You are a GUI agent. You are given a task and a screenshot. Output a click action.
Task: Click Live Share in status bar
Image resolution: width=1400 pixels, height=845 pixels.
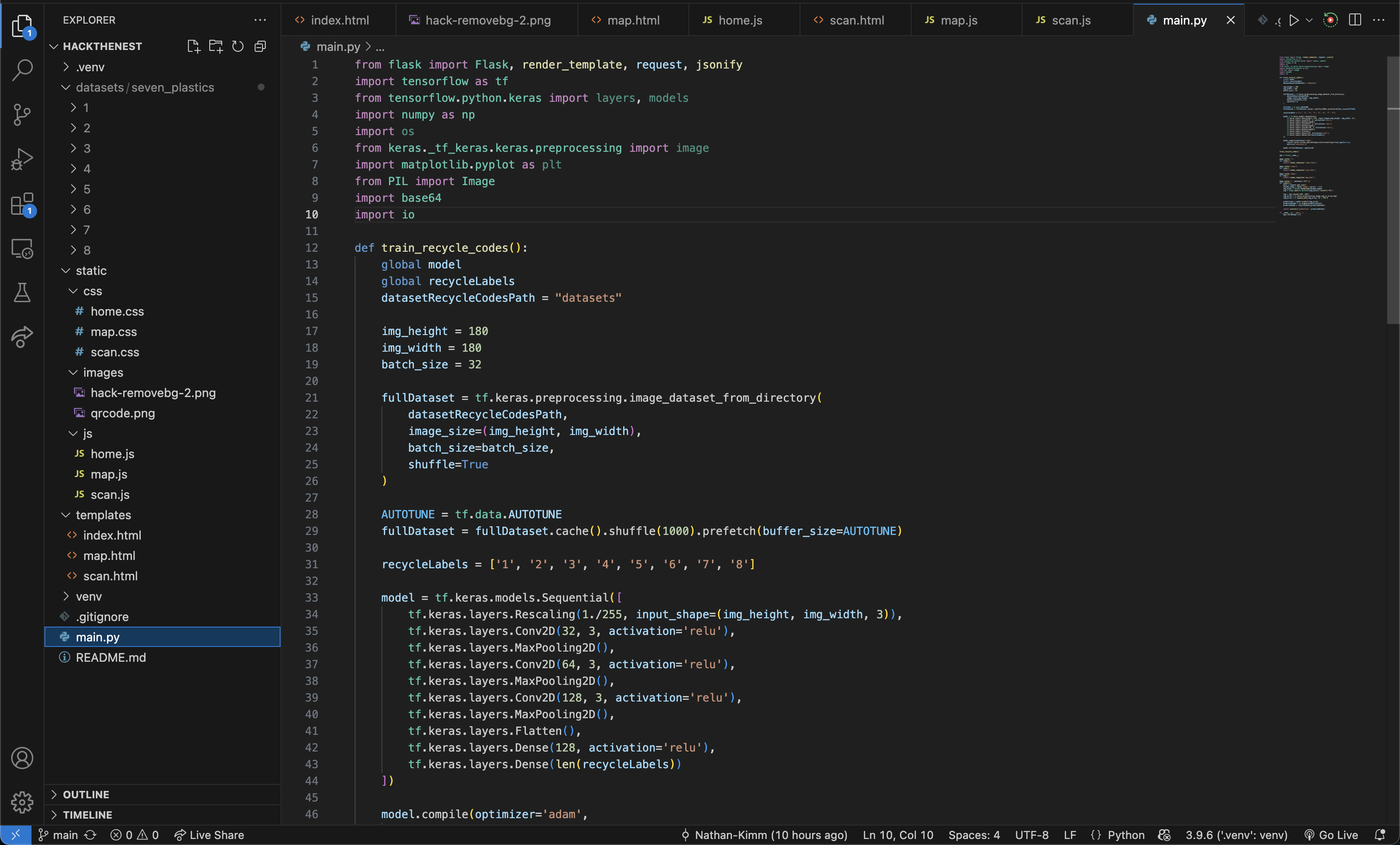pos(209,835)
